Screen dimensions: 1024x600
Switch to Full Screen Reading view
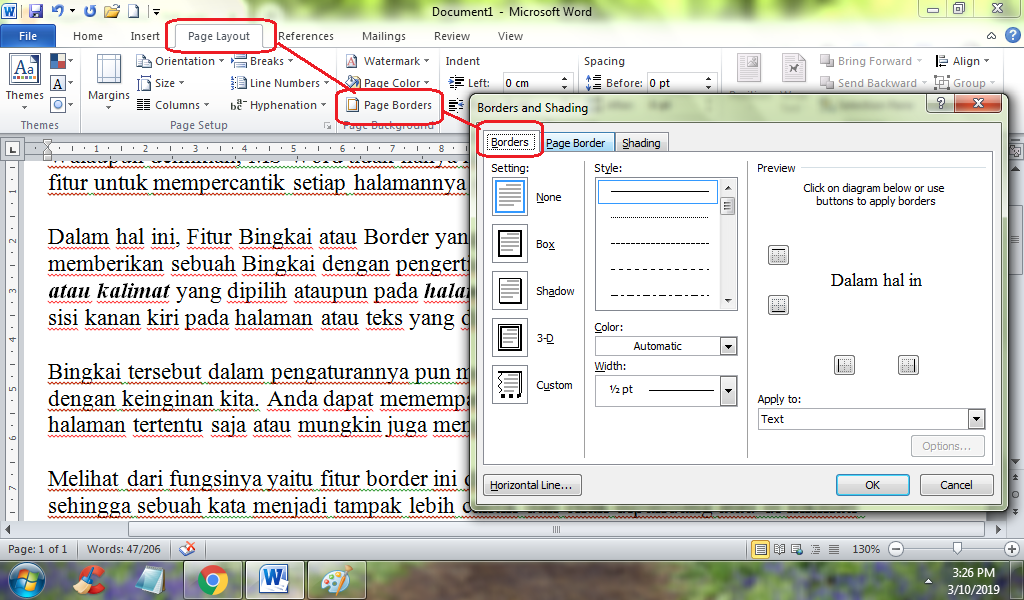tap(779, 549)
